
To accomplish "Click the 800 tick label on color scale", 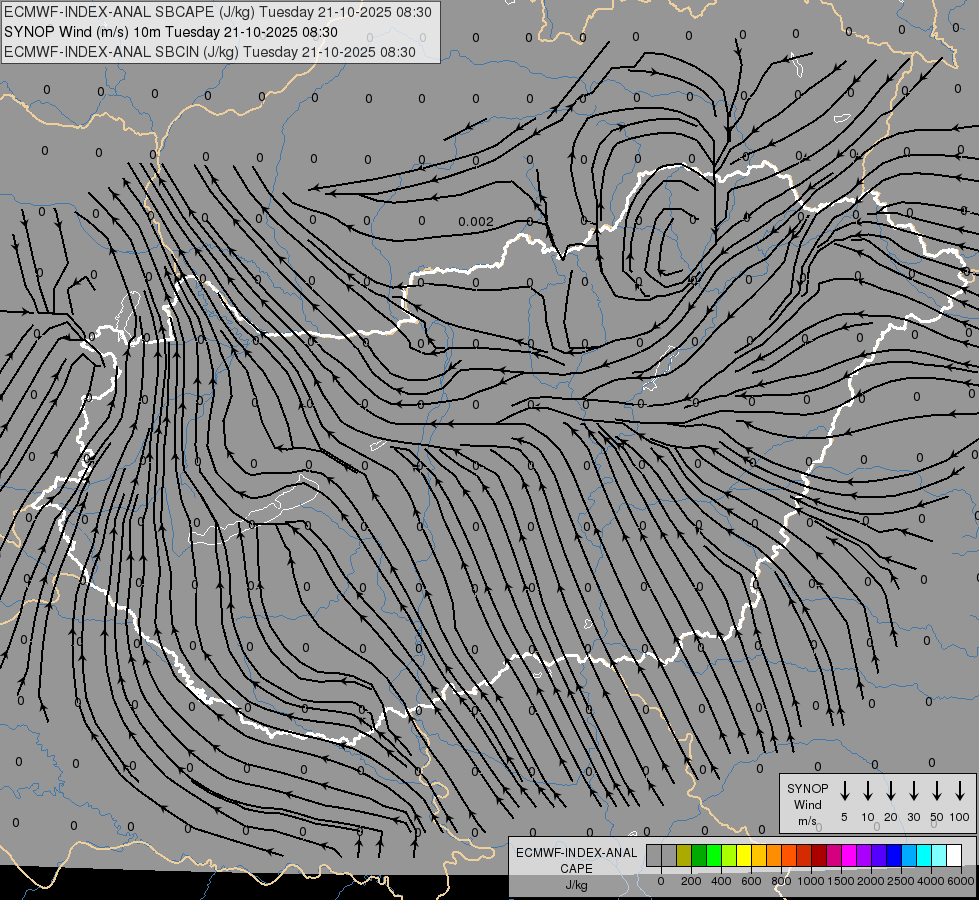I will [x=781, y=881].
